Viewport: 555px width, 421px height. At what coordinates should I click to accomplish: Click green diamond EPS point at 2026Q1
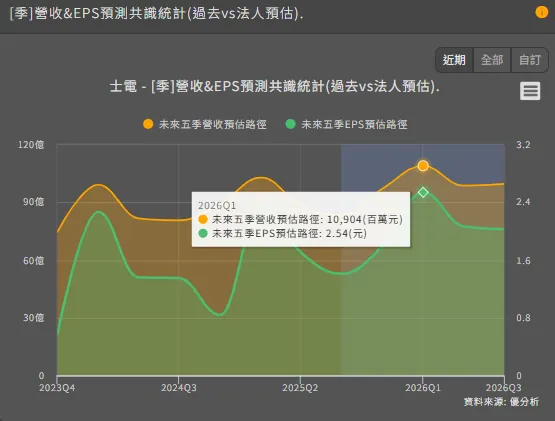(x=423, y=193)
